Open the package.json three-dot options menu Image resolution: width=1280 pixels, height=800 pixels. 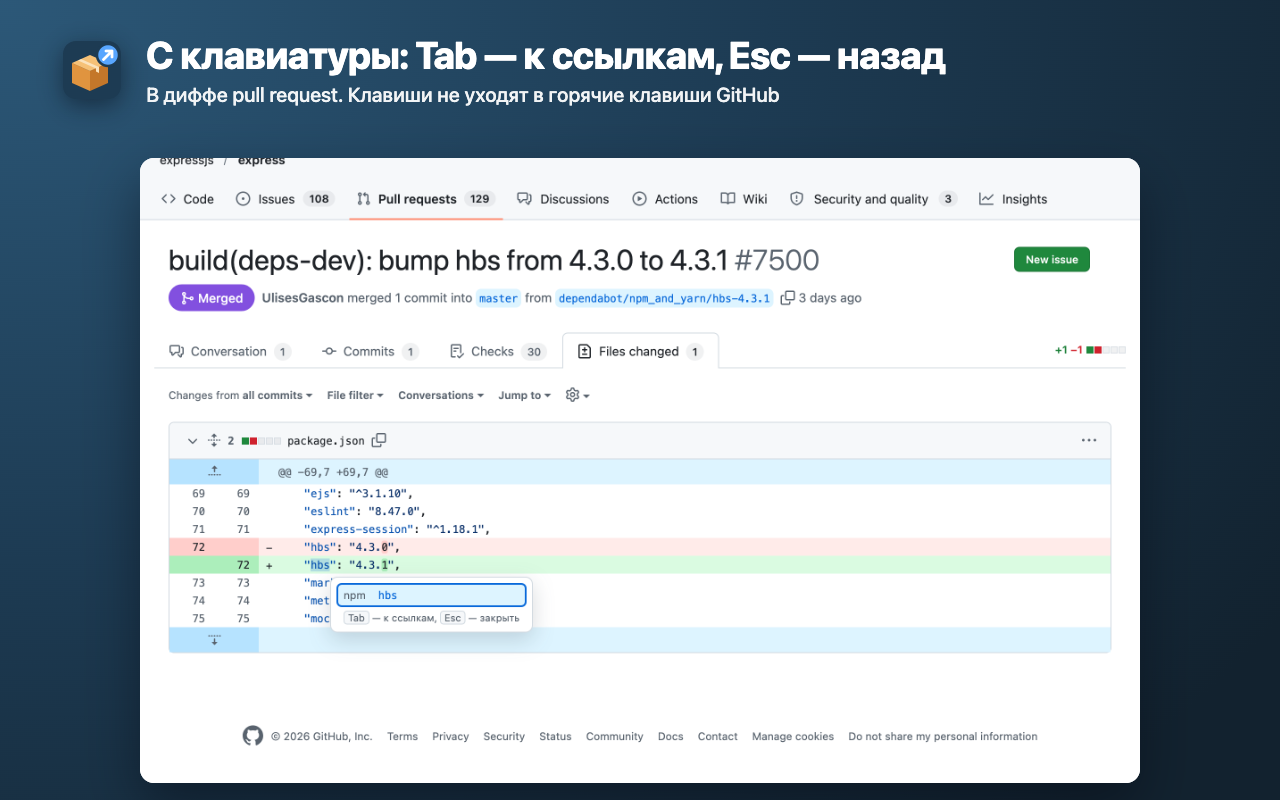pyautogui.click(x=1089, y=440)
